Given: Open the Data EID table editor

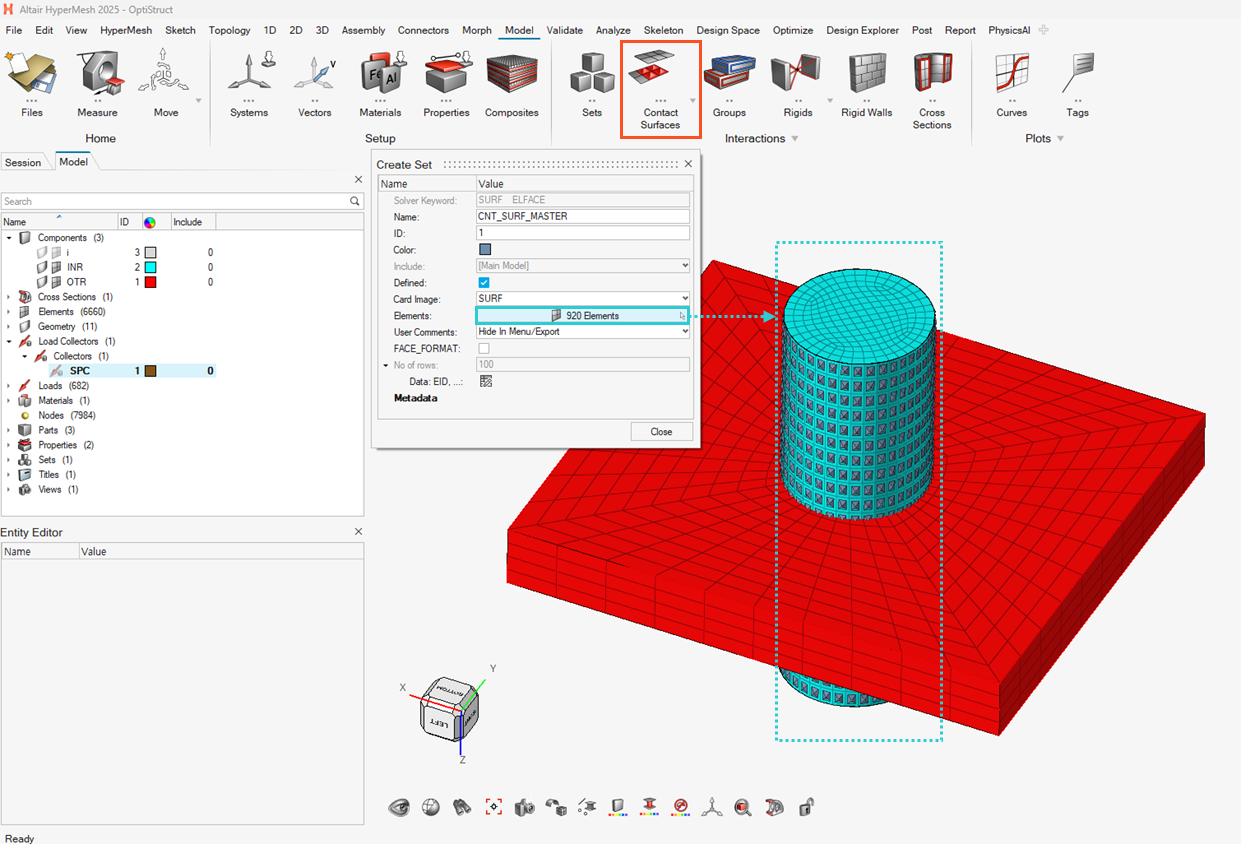Looking at the screenshot, I should tap(486, 381).
